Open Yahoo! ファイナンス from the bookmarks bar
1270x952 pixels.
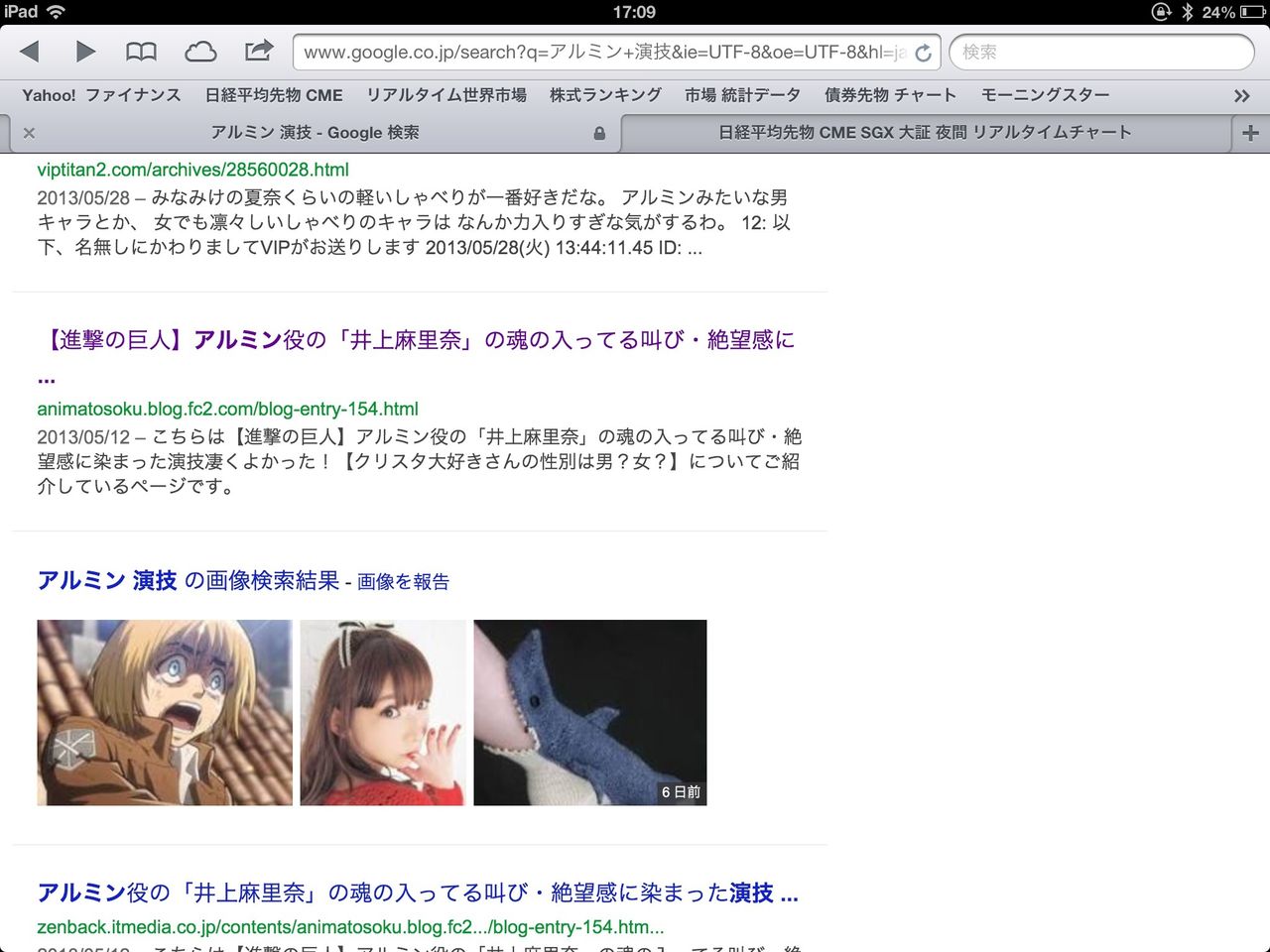101,94
